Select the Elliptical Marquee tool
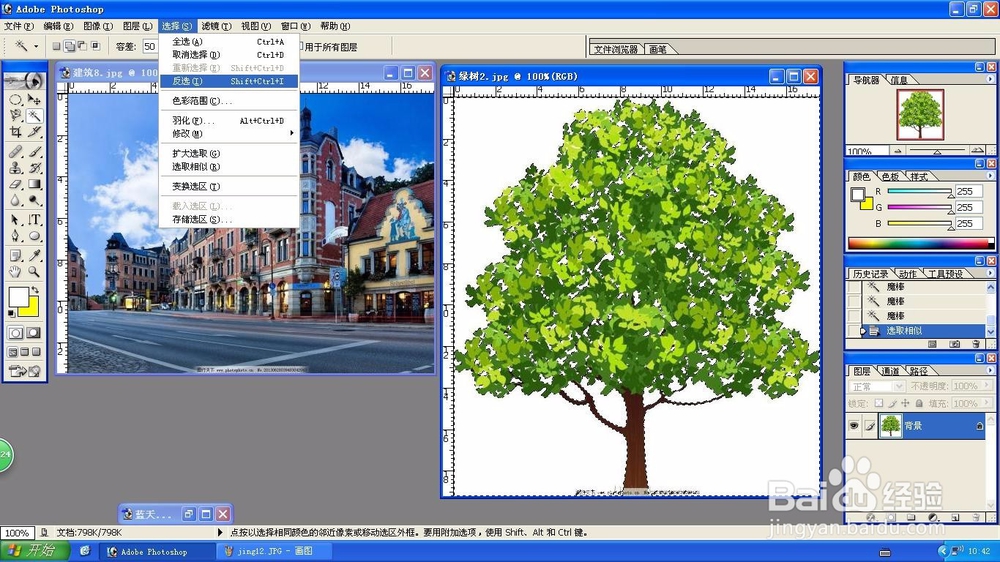1000x562 pixels. coord(15,100)
